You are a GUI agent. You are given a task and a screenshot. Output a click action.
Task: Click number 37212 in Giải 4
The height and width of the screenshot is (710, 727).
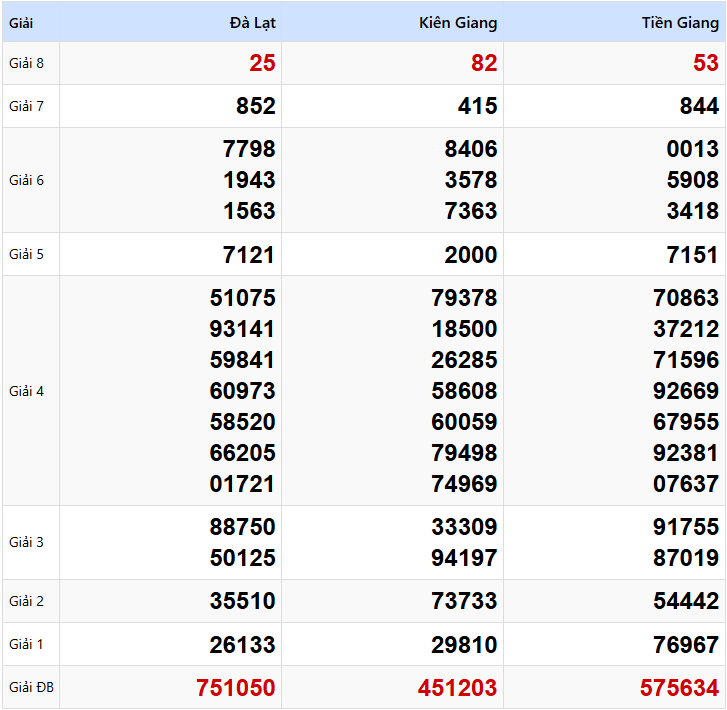[686, 329]
